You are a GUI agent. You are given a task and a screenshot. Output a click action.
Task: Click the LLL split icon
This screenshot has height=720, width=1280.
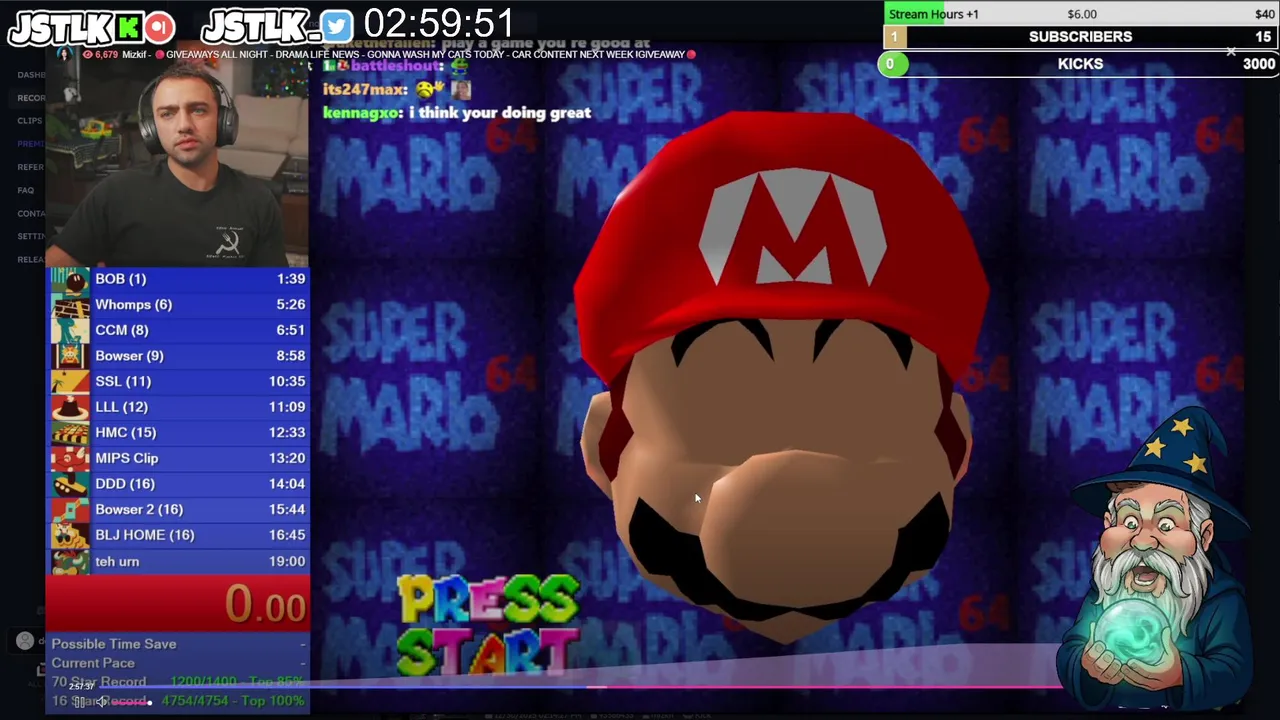(x=70, y=407)
